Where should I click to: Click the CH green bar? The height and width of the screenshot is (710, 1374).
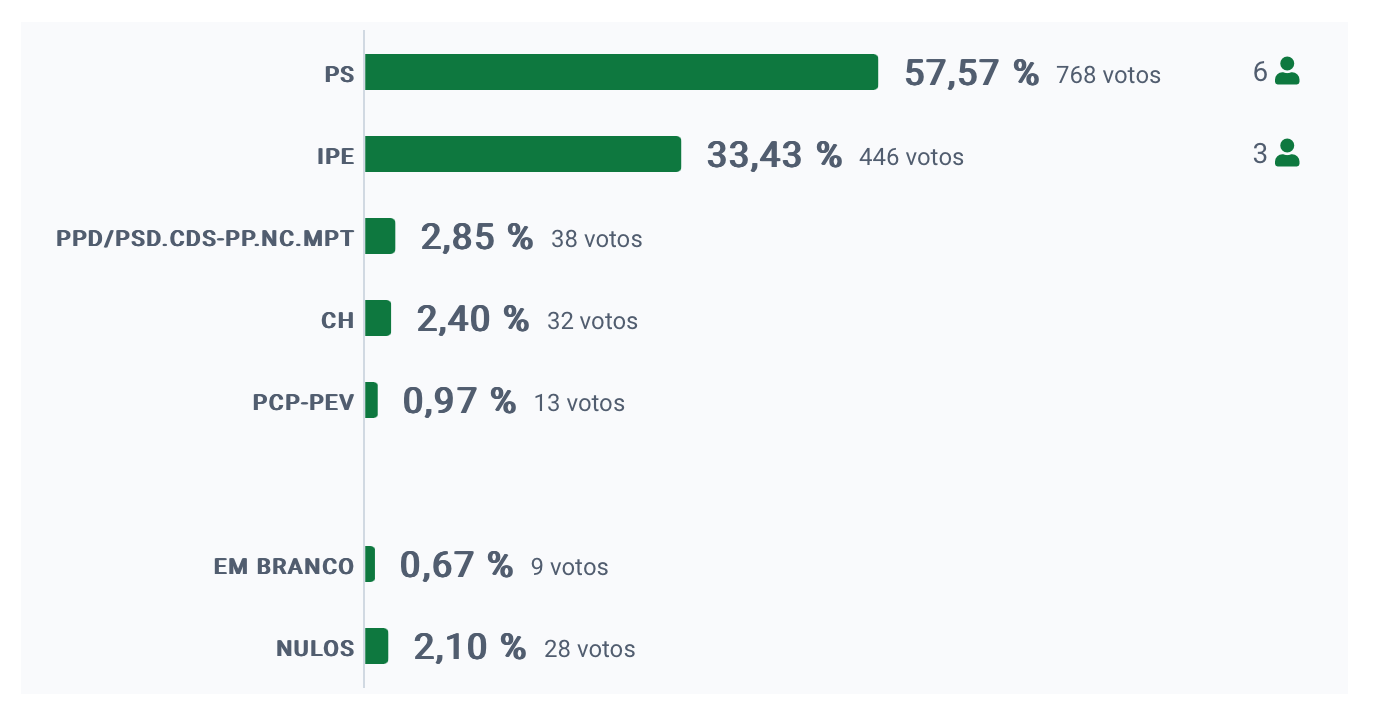[378, 318]
